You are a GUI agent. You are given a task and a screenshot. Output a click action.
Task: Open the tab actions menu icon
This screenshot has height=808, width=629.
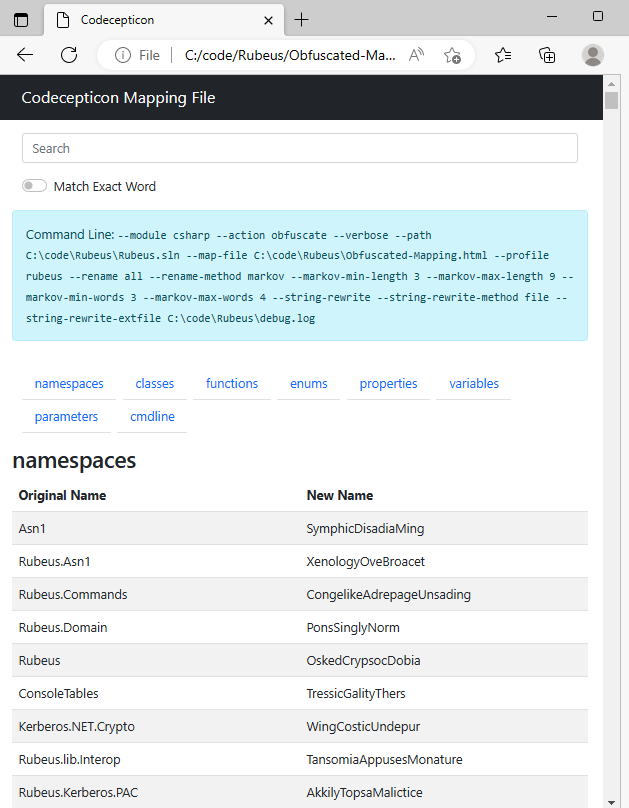click(x=21, y=20)
